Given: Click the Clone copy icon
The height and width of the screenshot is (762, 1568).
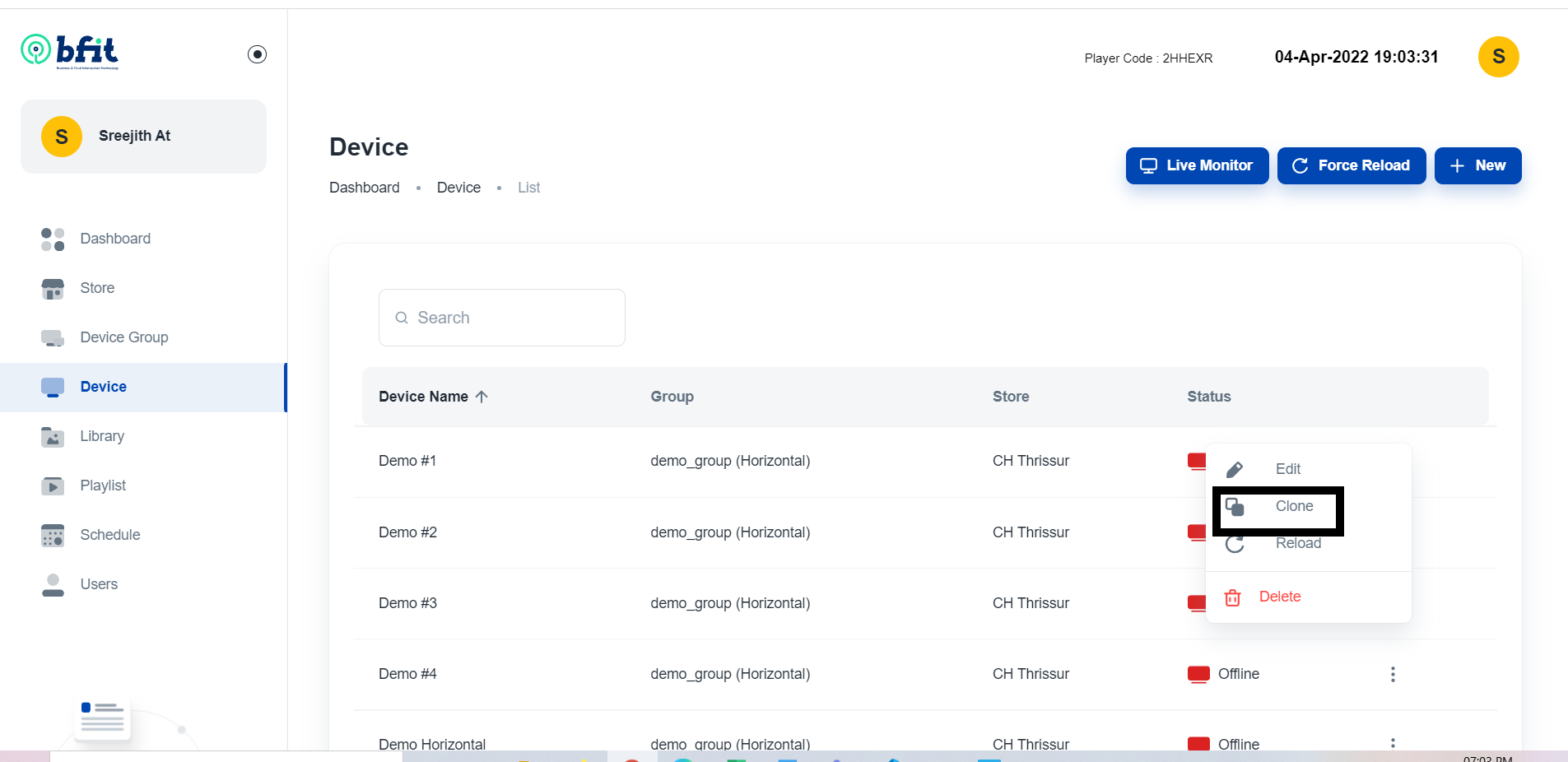Looking at the screenshot, I should coord(1235,507).
